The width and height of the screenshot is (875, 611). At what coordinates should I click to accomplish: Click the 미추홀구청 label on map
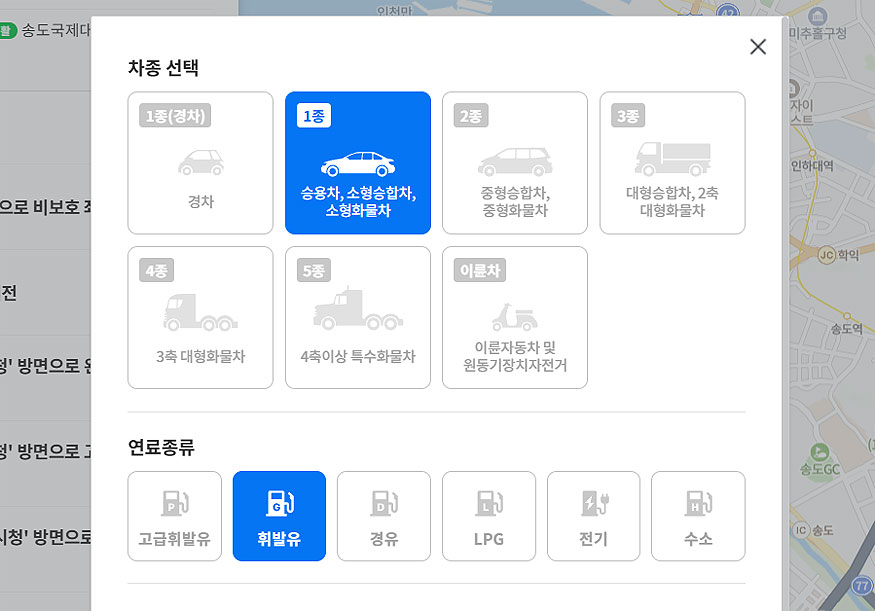pyautogui.click(x=818, y=33)
